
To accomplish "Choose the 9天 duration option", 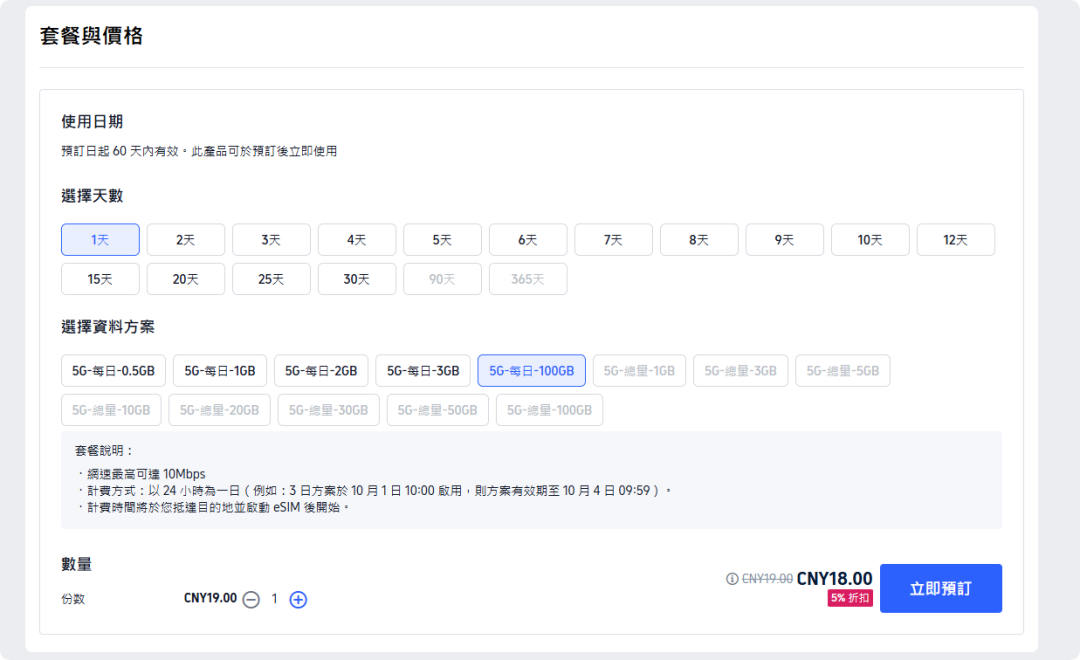I will click(785, 240).
